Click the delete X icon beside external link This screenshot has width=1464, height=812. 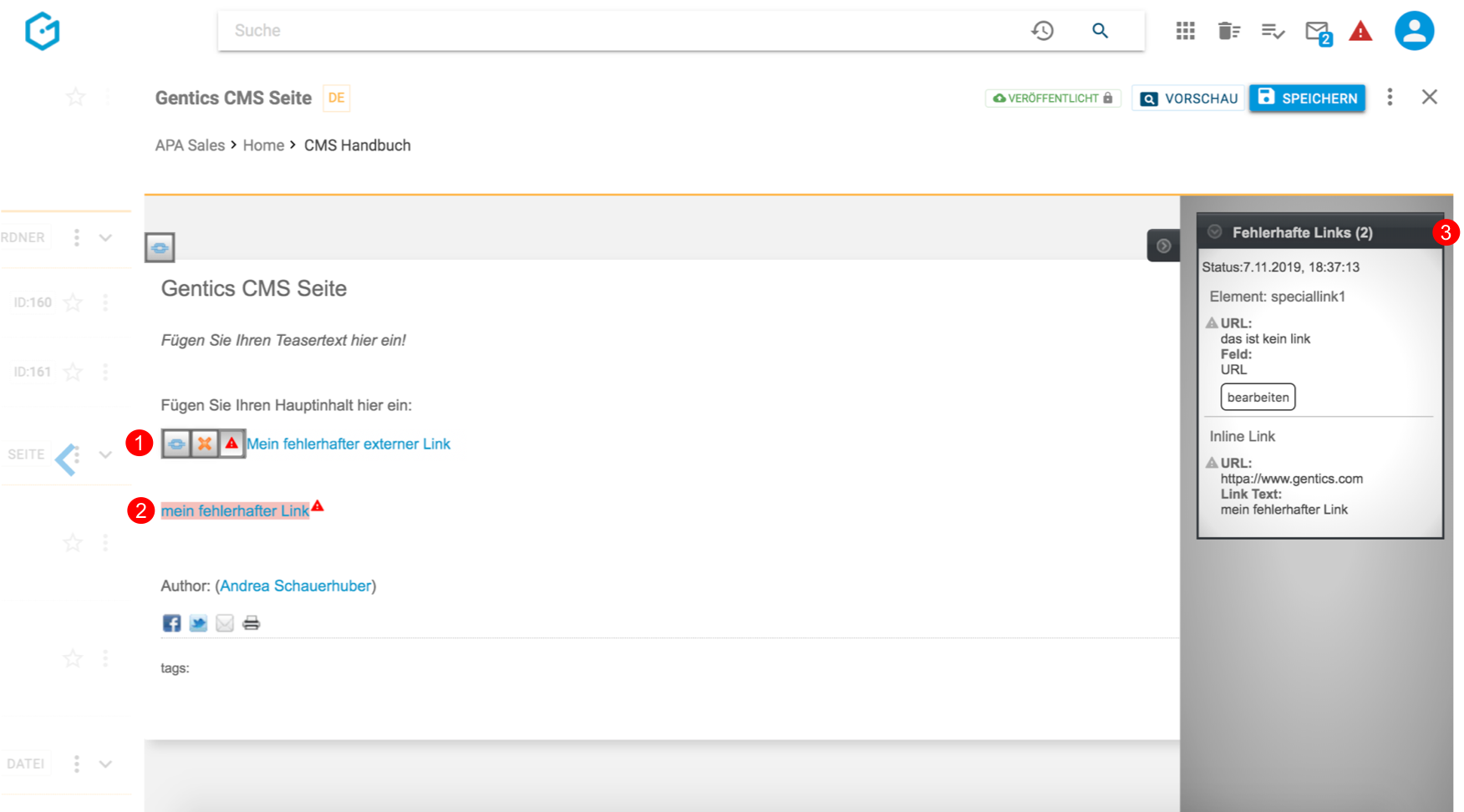click(x=204, y=444)
